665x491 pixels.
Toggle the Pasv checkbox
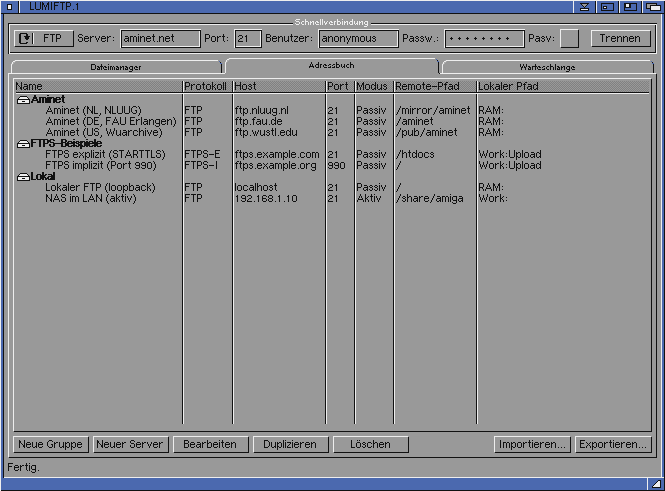click(569, 39)
